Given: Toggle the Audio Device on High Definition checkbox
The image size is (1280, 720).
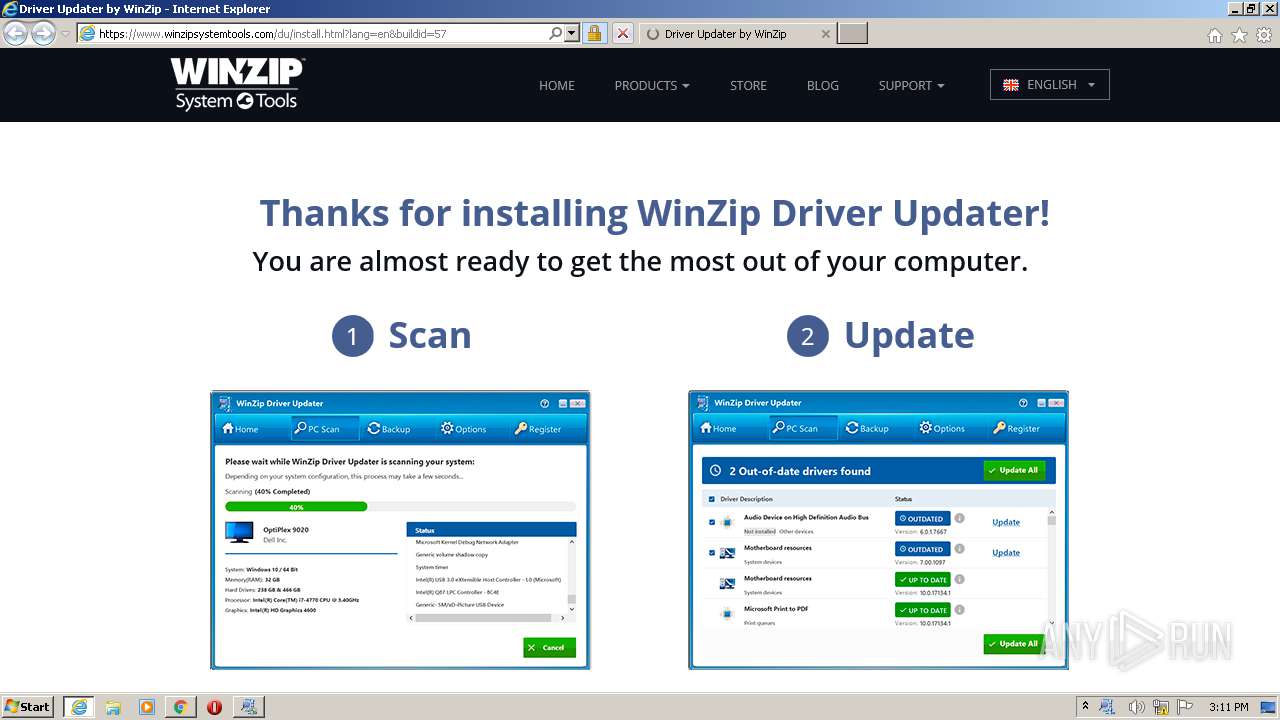Looking at the screenshot, I should [712, 522].
